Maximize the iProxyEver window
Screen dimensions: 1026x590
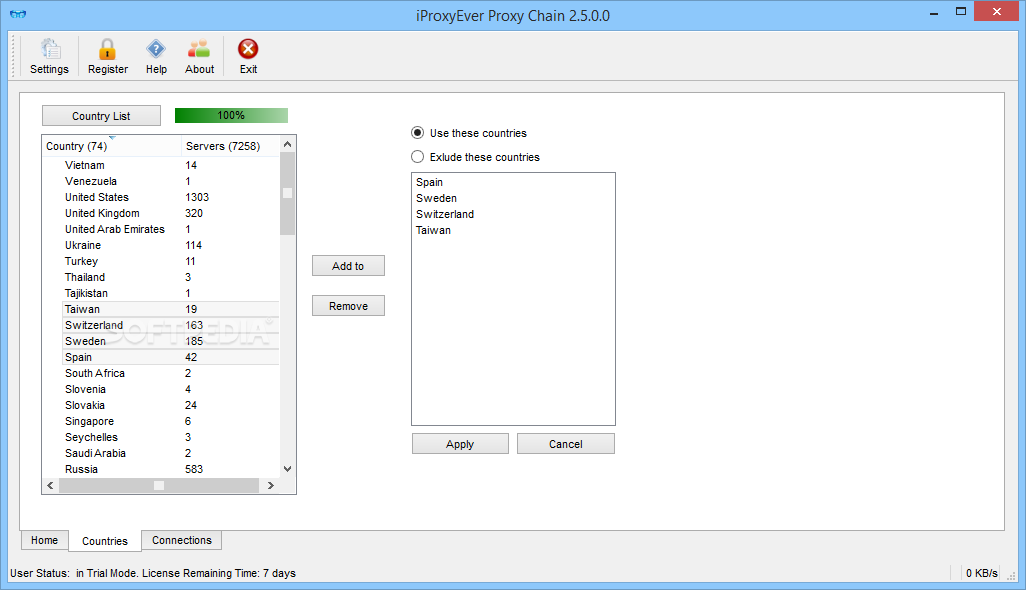point(961,12)
